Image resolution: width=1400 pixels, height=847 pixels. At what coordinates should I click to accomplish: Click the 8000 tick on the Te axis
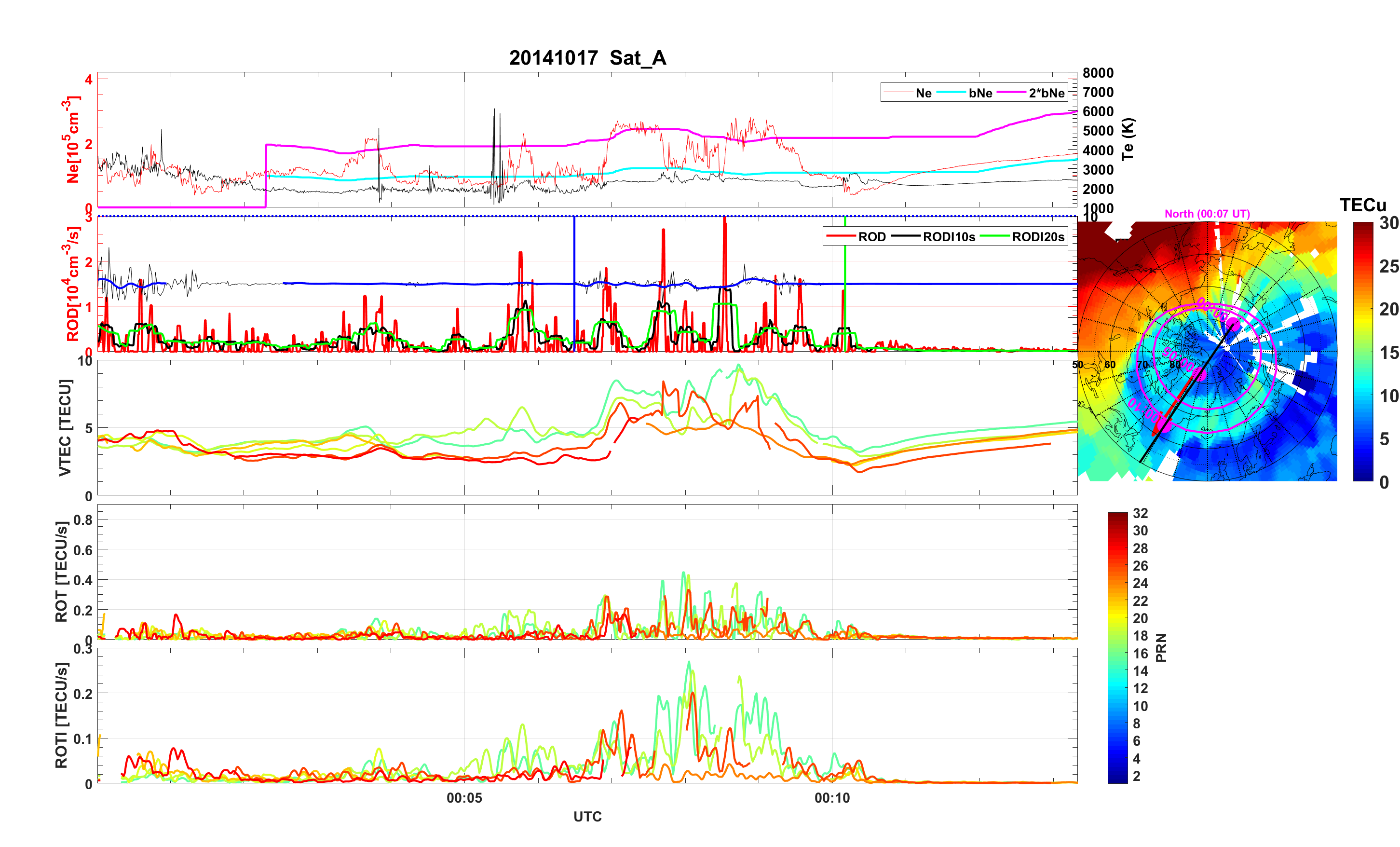pyautogui.click(x=1098, y=73)
